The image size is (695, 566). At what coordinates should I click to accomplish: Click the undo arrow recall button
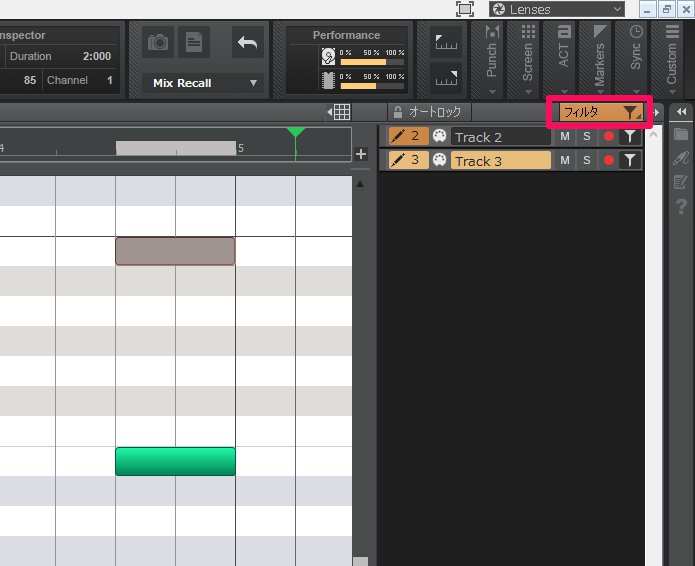coord(247,42)
